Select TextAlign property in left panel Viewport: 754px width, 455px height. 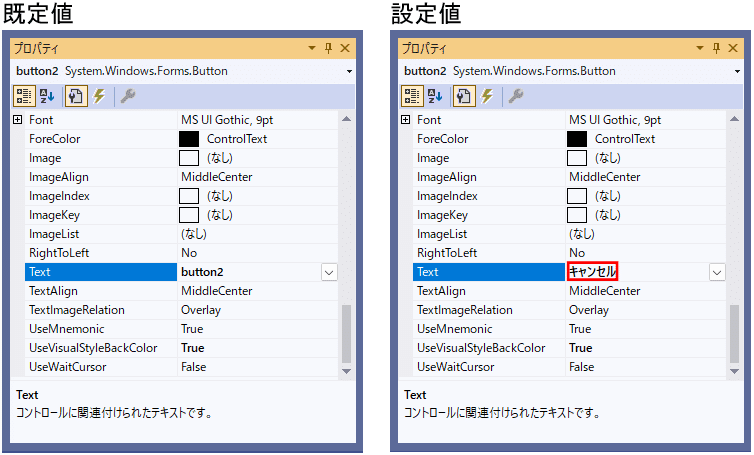[101, 291]
